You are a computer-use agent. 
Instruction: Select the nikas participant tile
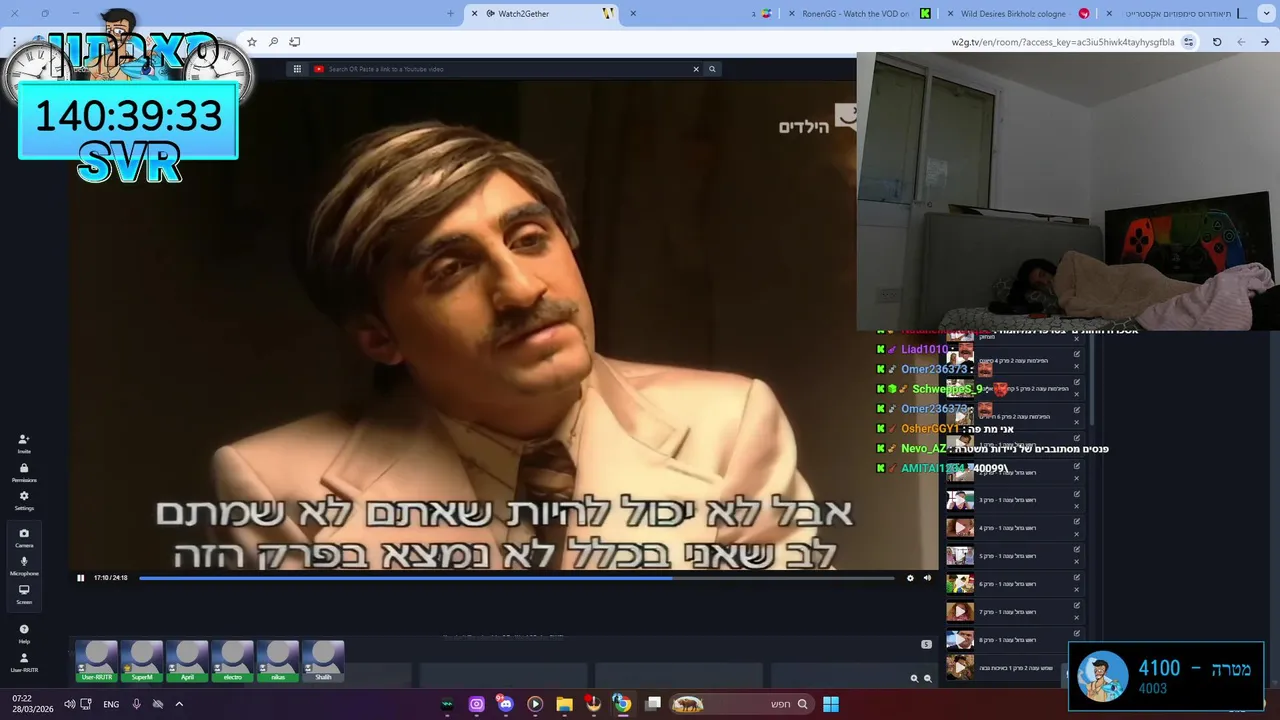278,661
